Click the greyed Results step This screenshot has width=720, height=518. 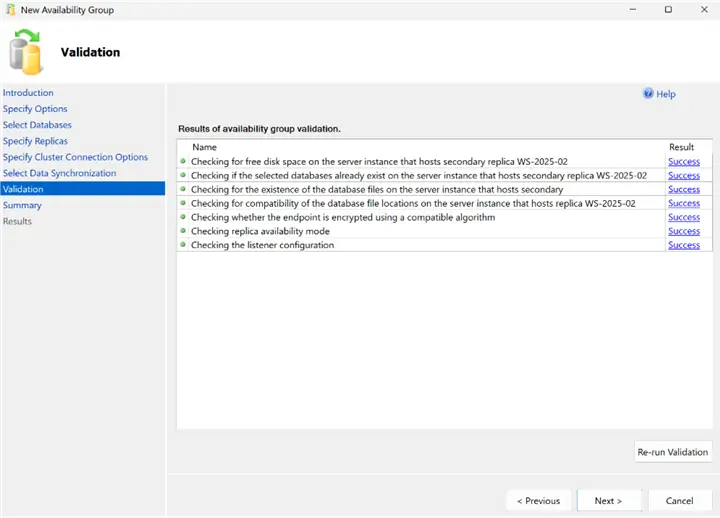17,221
